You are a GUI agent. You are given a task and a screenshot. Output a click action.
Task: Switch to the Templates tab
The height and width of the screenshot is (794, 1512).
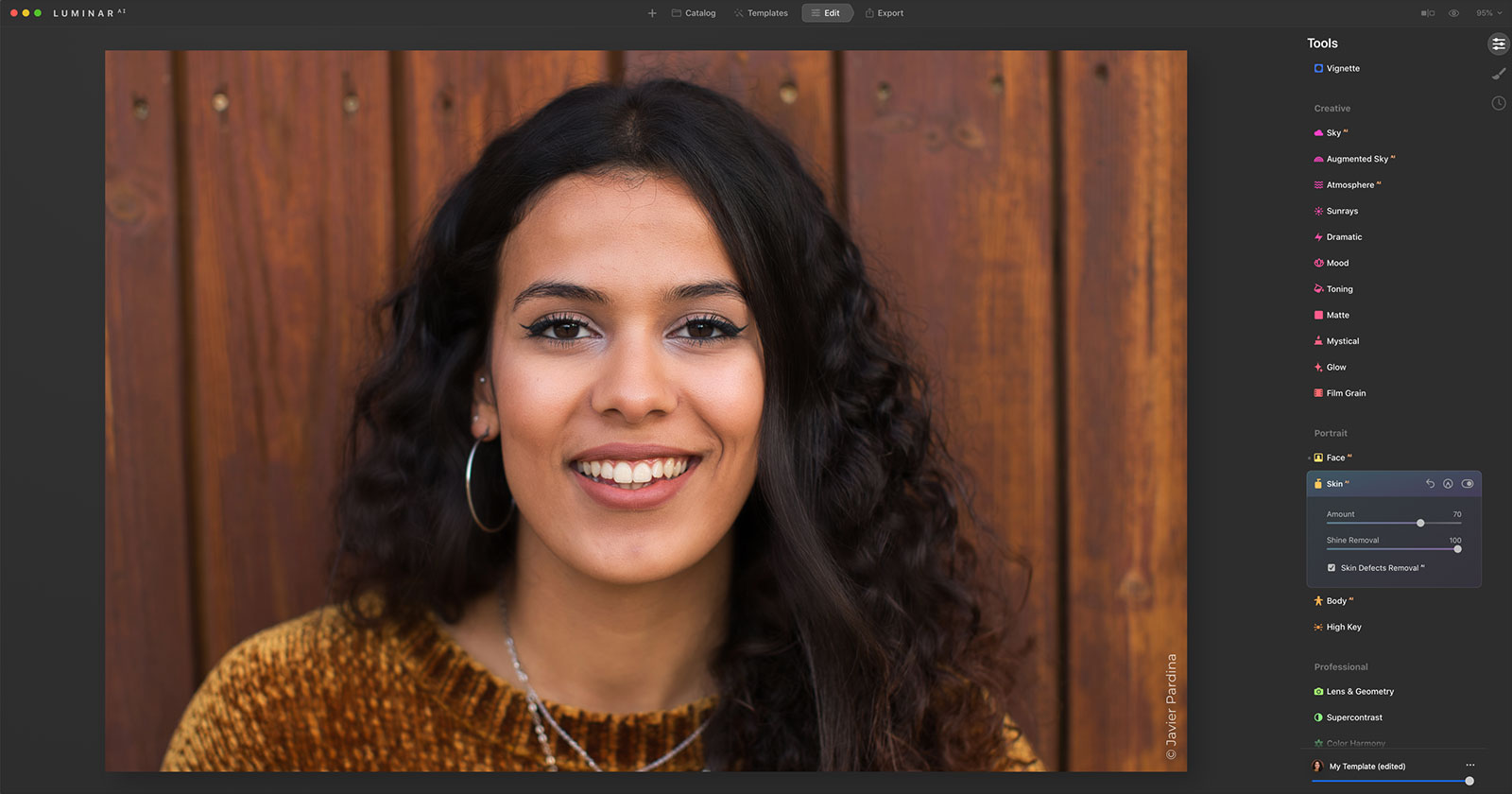coord(761,13)
